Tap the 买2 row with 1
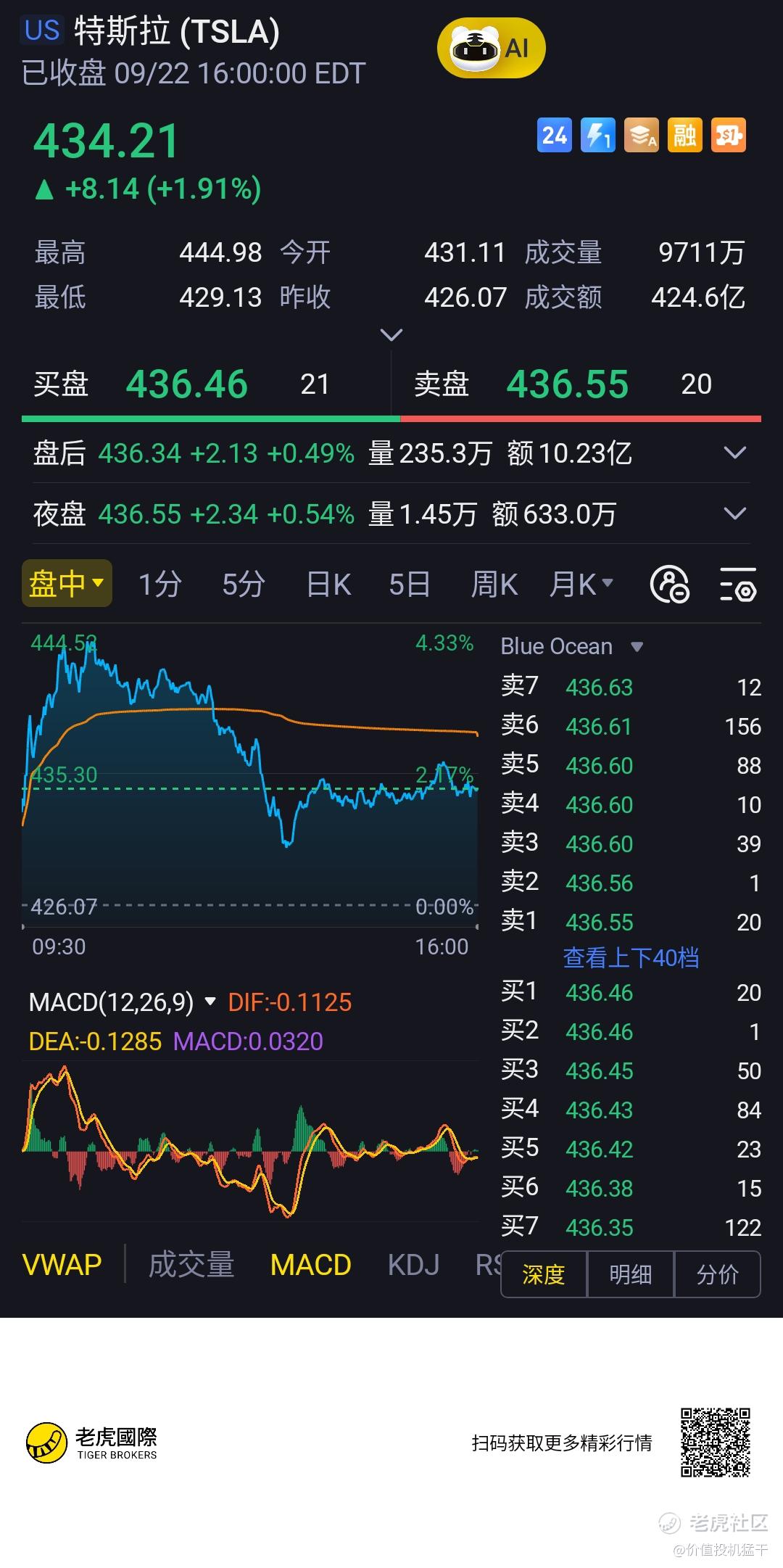783x1568 pixels. pos(631,1031)
